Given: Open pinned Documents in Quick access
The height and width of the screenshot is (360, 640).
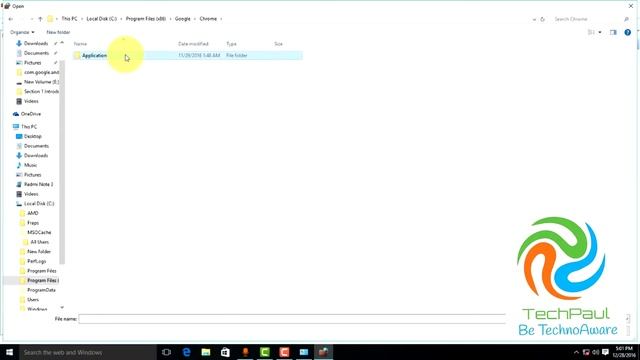Looking at the screenshot, I should (x=36, y=53).
